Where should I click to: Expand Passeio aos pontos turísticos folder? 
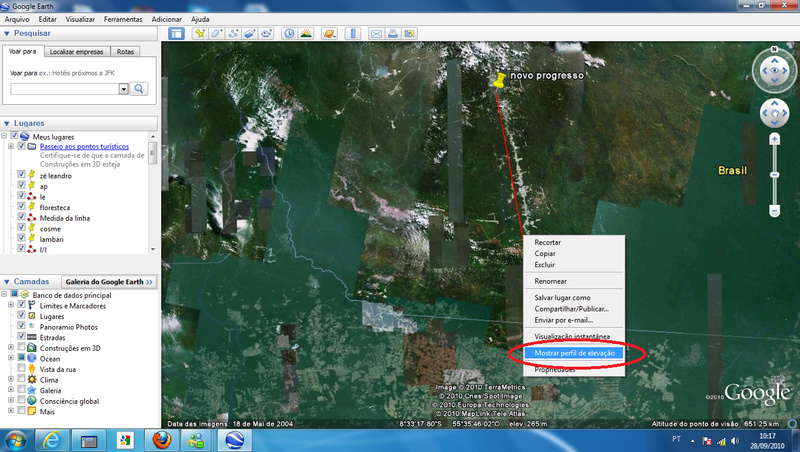[11, 146]
